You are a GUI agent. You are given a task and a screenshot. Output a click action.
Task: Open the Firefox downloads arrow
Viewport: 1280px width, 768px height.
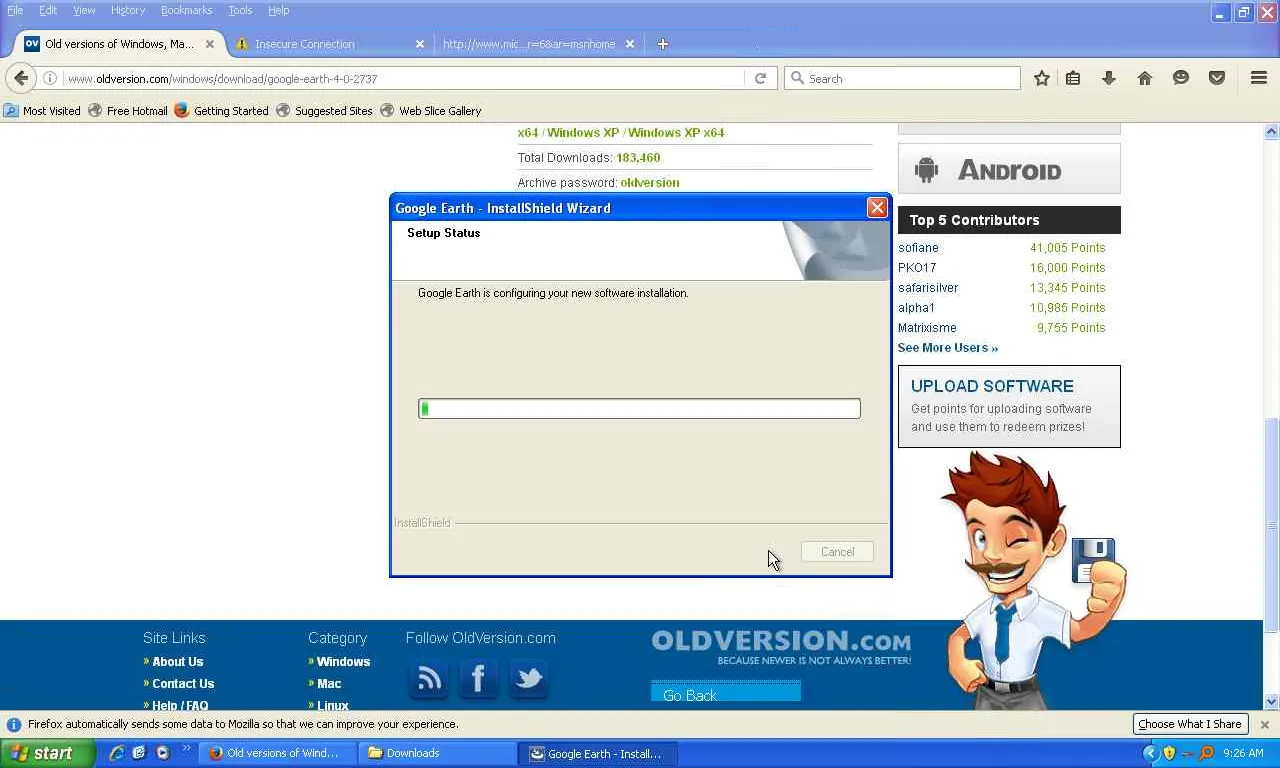click(x=1109, y=78)
